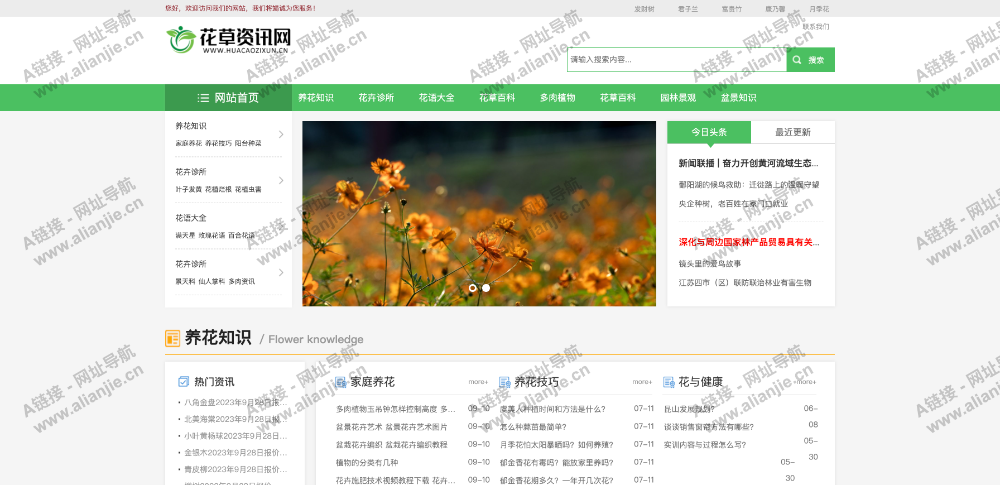This screenshot has width=1000, height=485.
Task: Open article 多肉植物玉吊钟怎样控制高度
Action: tap(396, 409)
